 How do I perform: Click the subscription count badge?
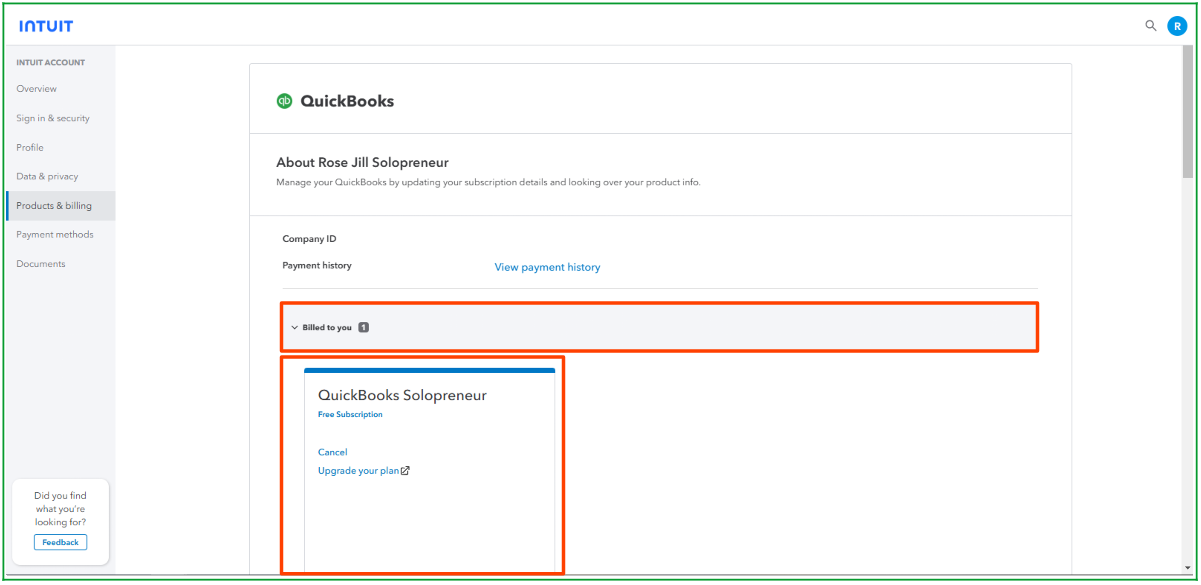pos(364,326)
